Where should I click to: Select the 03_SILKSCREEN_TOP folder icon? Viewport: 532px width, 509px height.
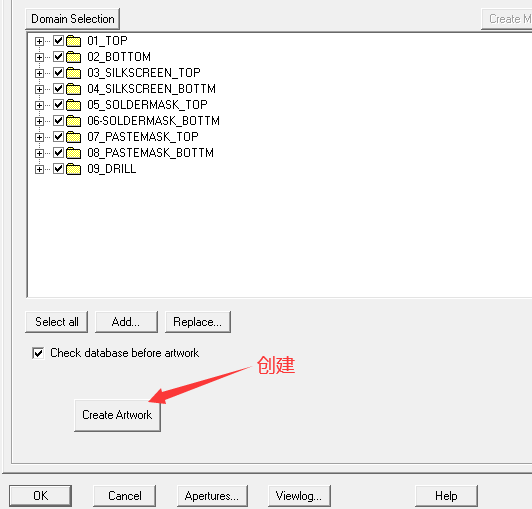pos(74,73)
